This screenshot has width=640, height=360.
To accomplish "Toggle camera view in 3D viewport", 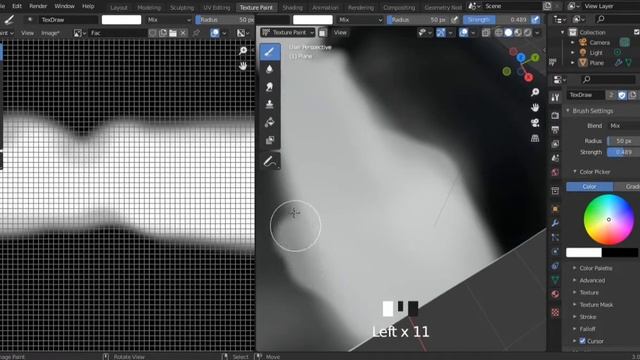I will coord(535,123).
